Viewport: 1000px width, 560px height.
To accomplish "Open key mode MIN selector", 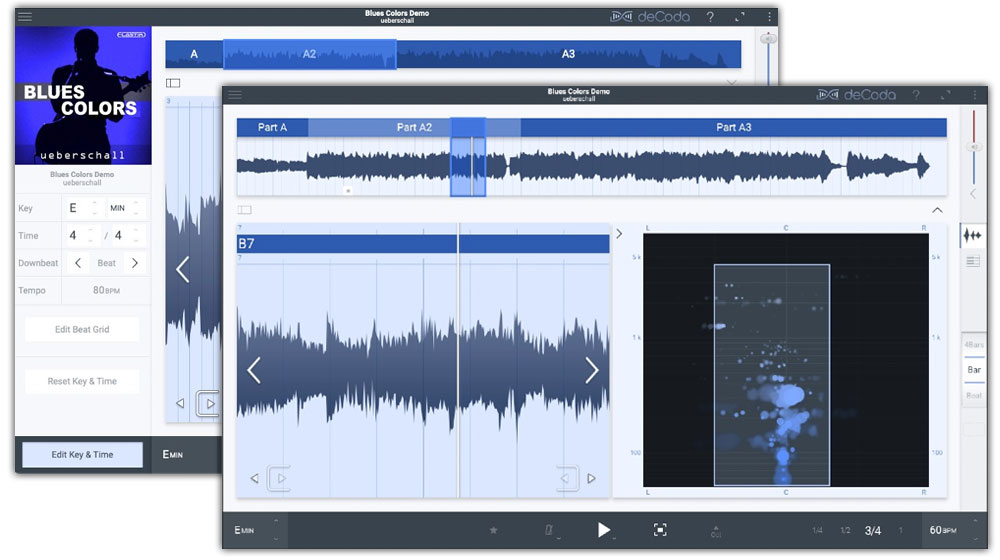I will coord(125,208).
